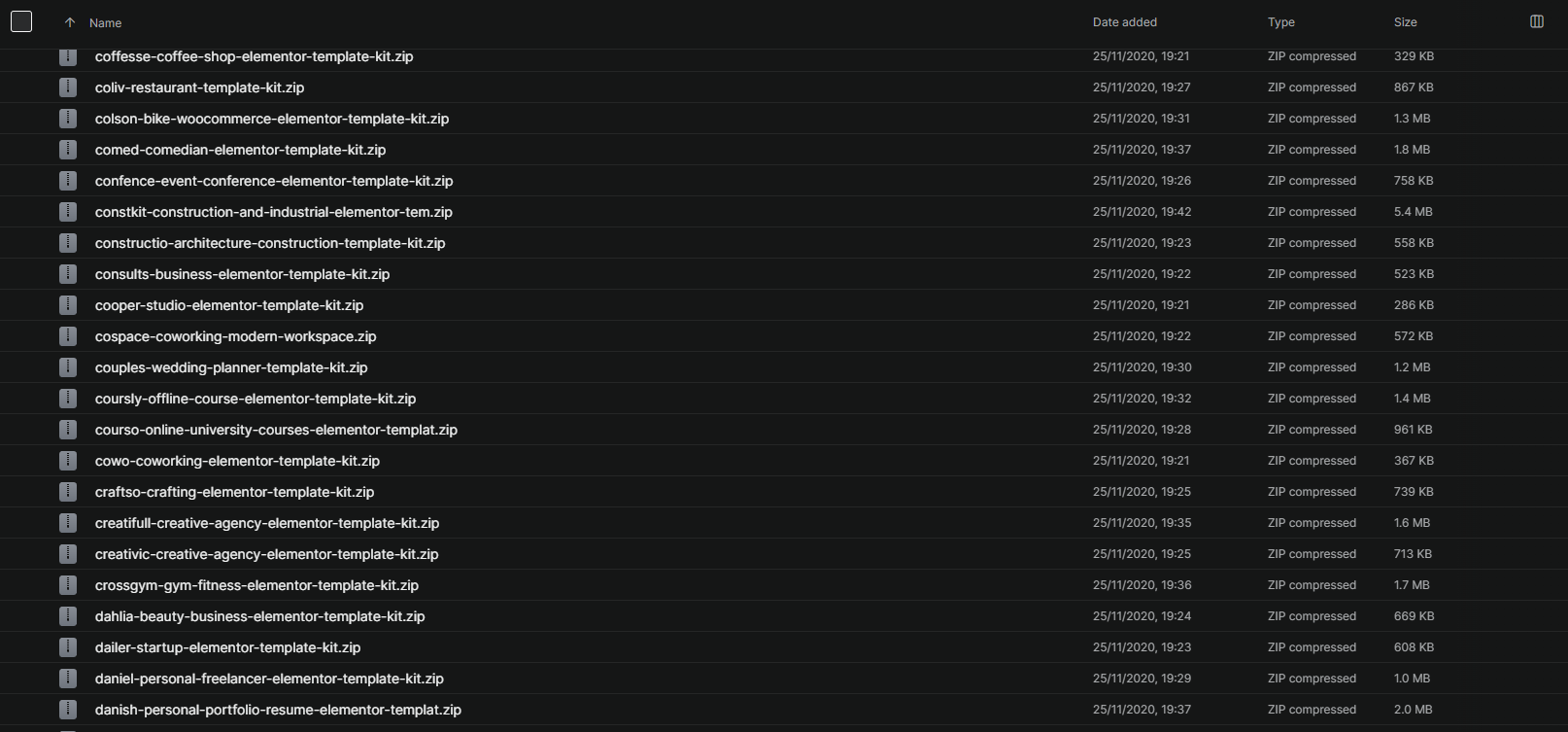
Task: Select zip icon for dahlia-beauty-business kit
Action: pyautogui.click(x=68, y=616)
